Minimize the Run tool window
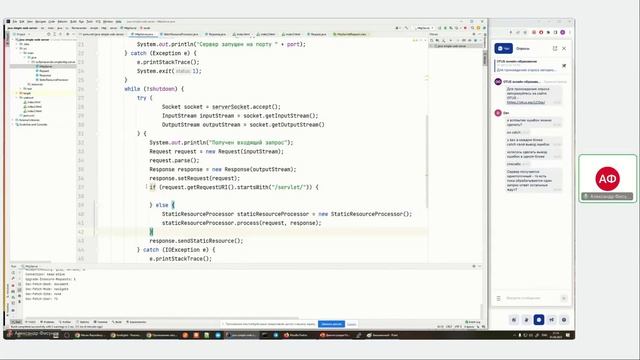 click(x=480, y=266)
